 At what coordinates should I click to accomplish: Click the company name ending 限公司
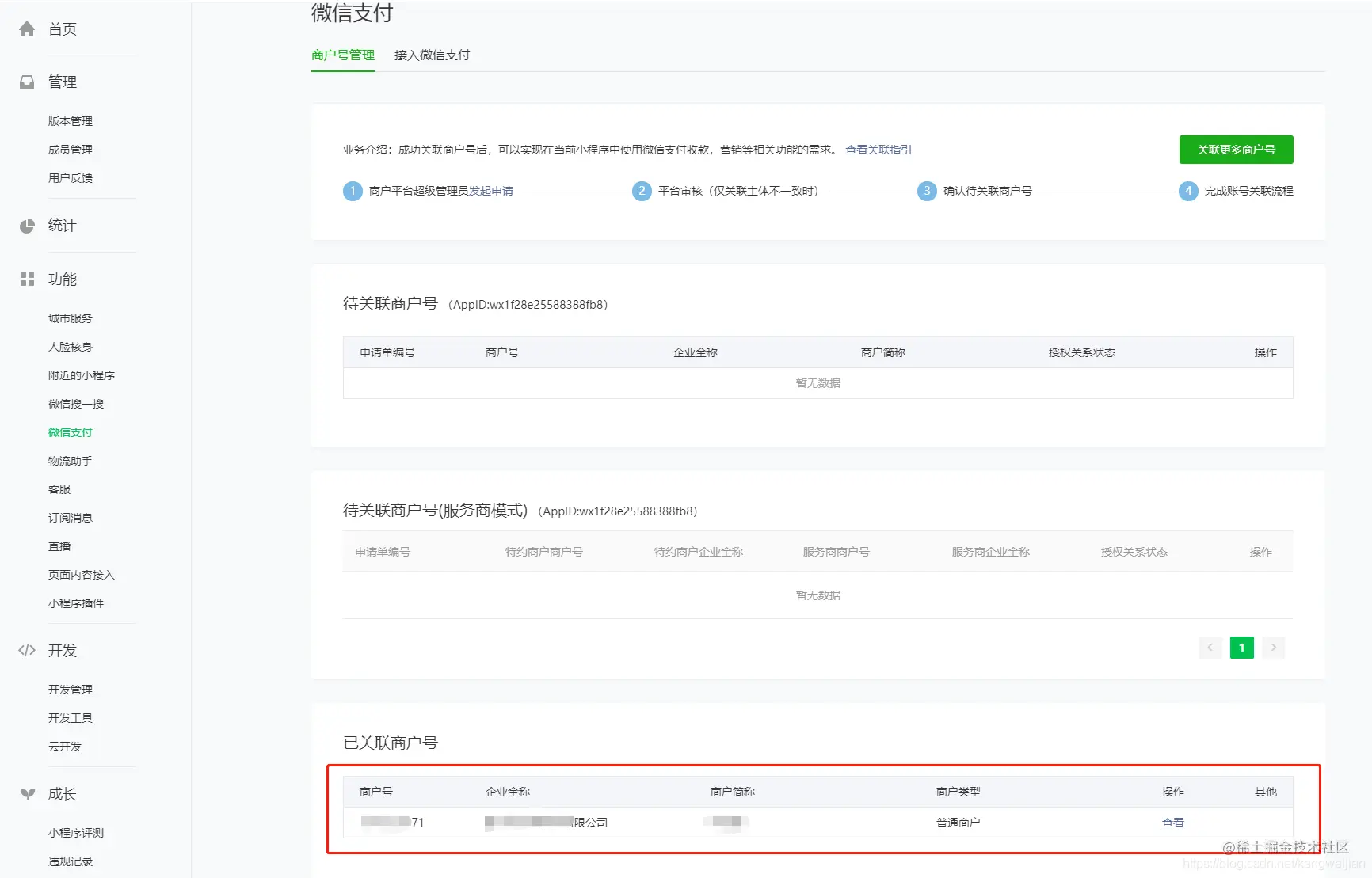pos(547,823)
